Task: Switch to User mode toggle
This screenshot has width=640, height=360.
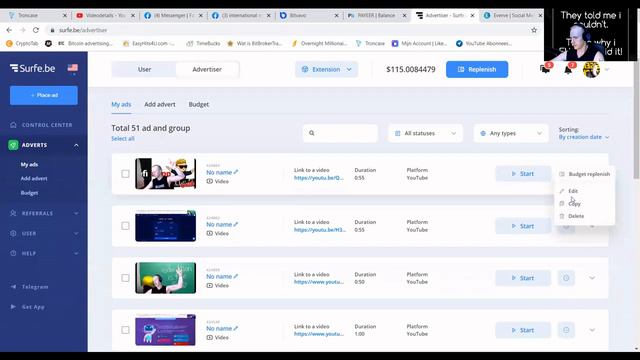Action: [x=144, y=69]
